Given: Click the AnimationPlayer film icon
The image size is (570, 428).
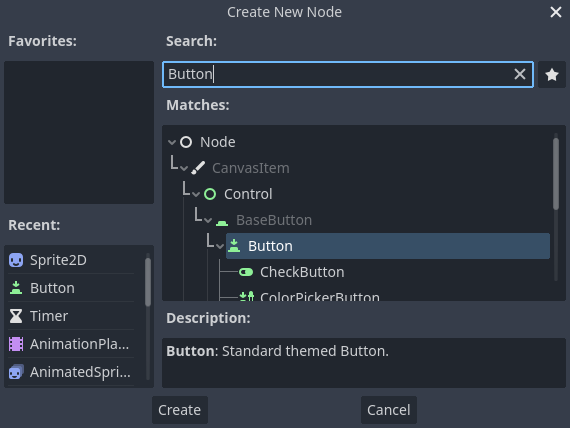Looking at the screenshot, I should coord(16,344).
